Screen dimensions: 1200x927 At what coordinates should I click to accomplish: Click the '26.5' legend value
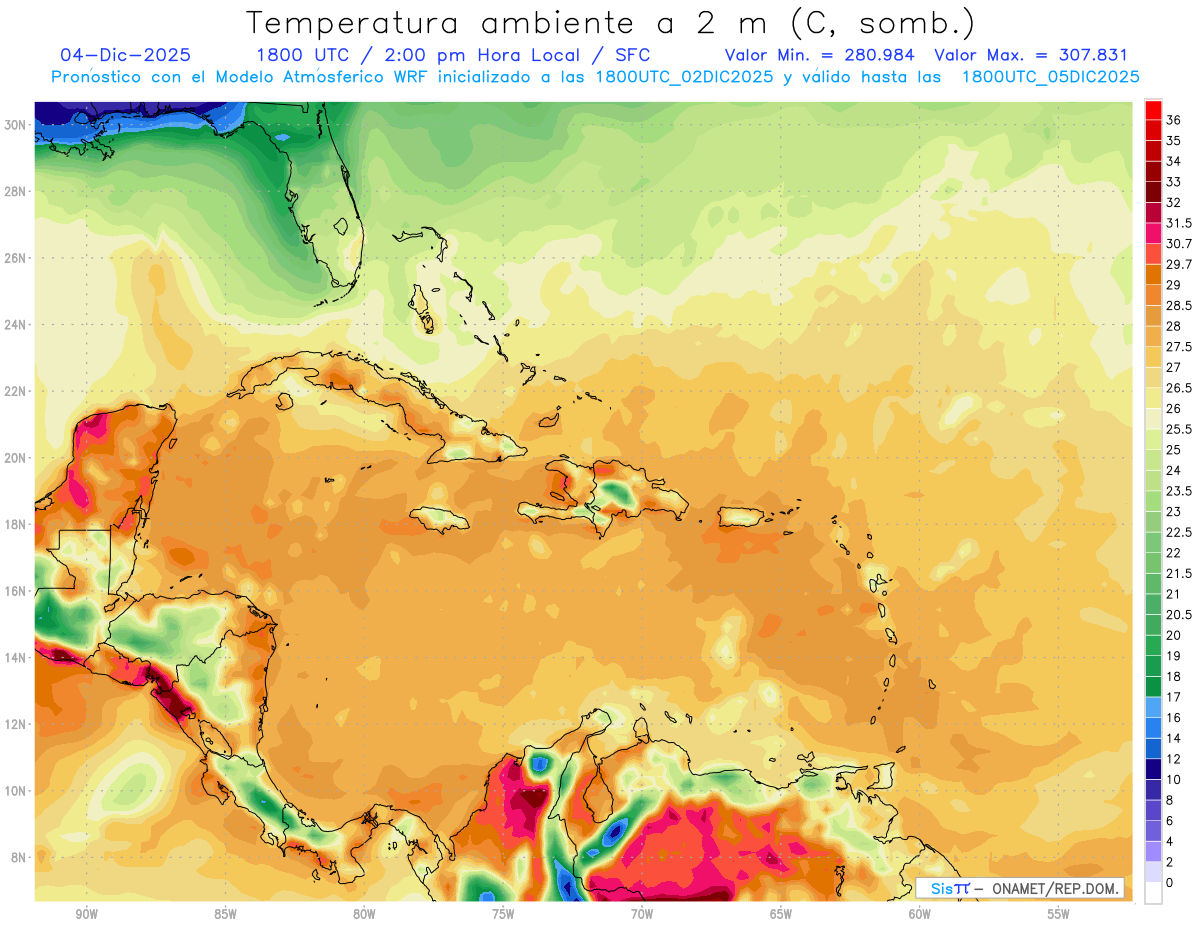pos(1179,388)
